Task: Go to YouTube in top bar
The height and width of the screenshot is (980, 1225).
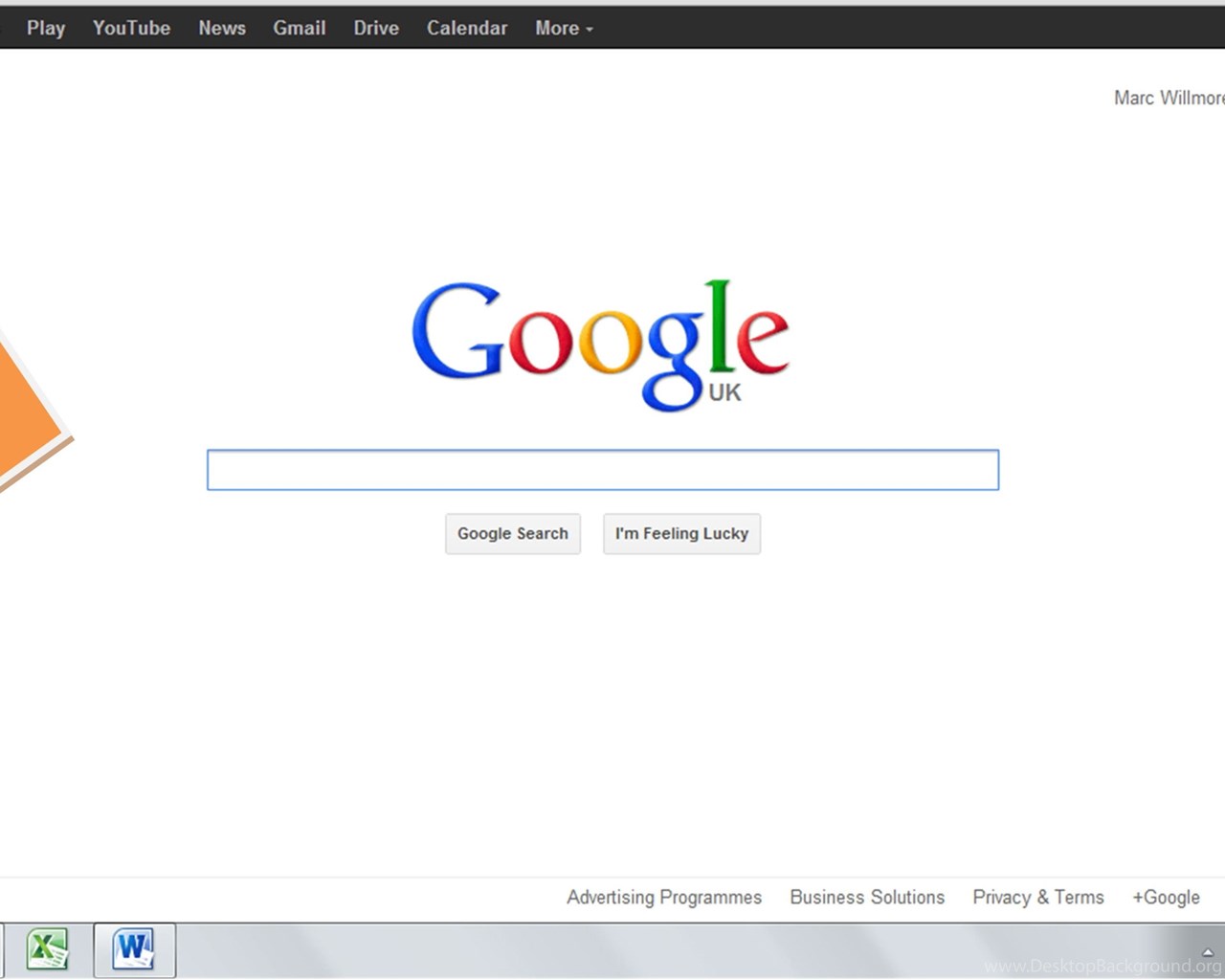Action: pyautogui.click(x=131, y=28)
